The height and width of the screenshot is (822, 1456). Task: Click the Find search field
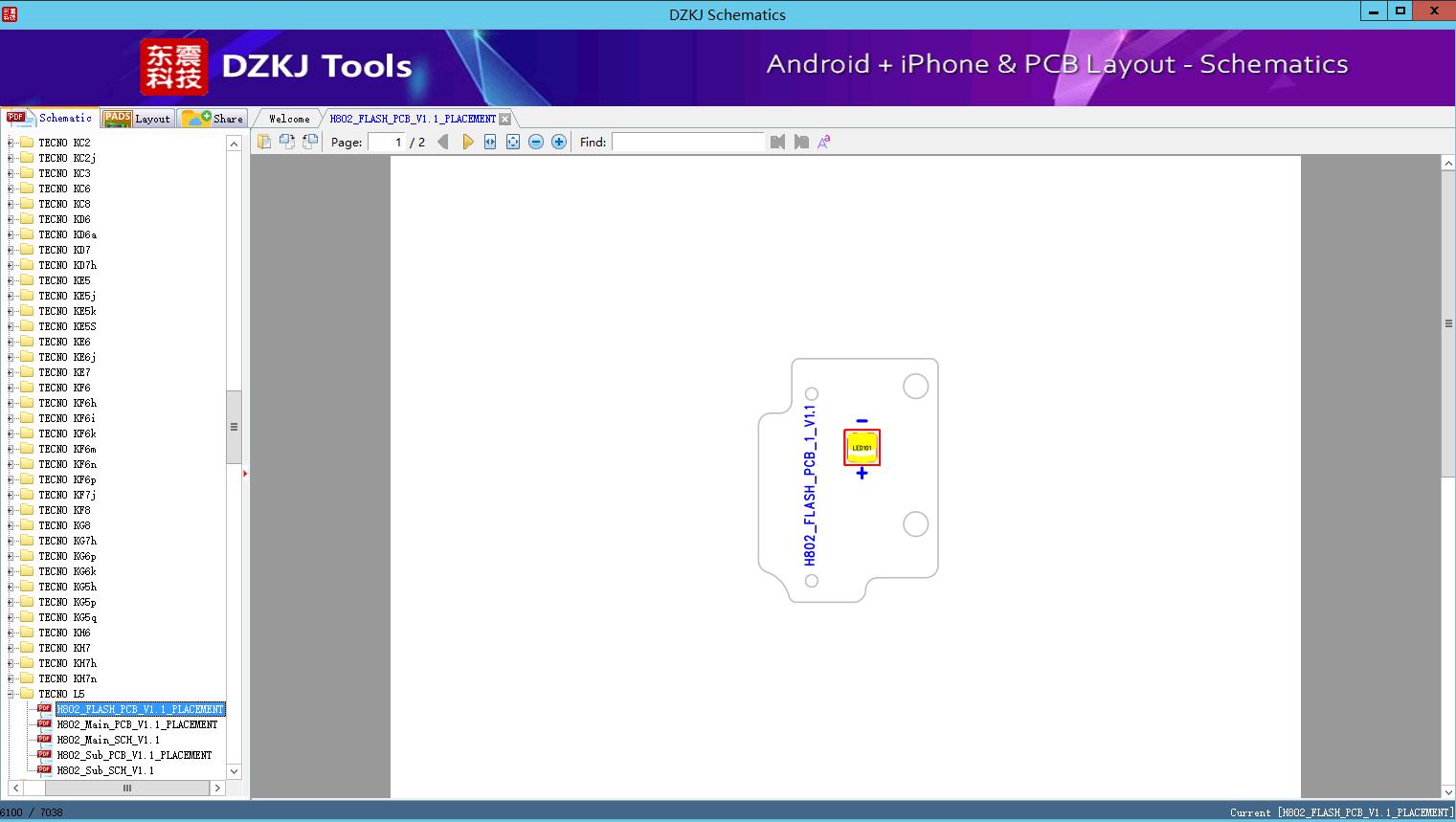[688, 142]
